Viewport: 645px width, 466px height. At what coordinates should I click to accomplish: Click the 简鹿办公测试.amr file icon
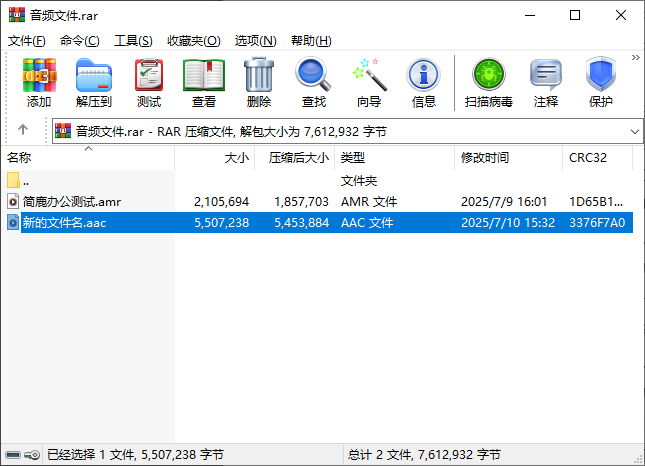click(x=13, y=202)
